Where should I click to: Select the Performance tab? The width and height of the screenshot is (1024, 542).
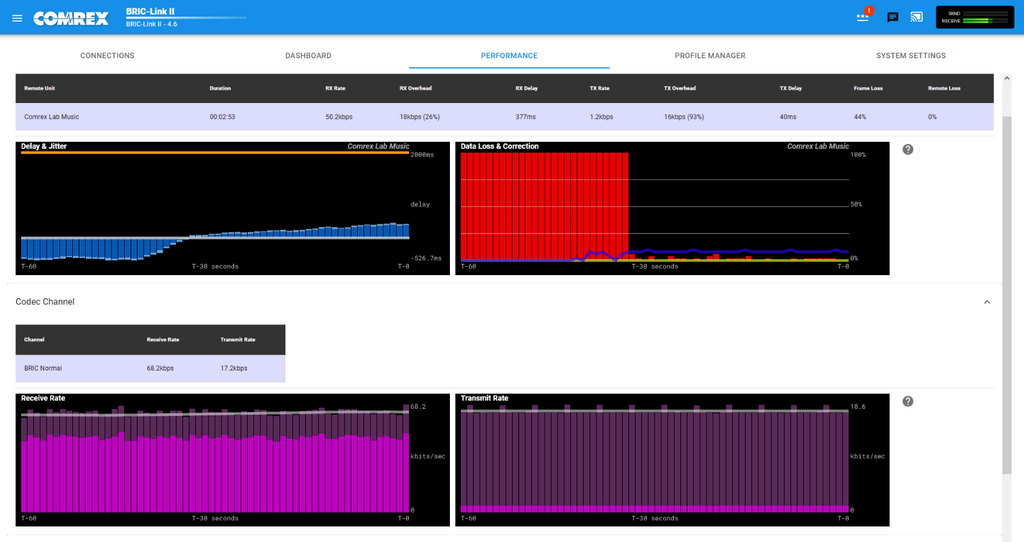pyautogui.click(x=509, y=56)
